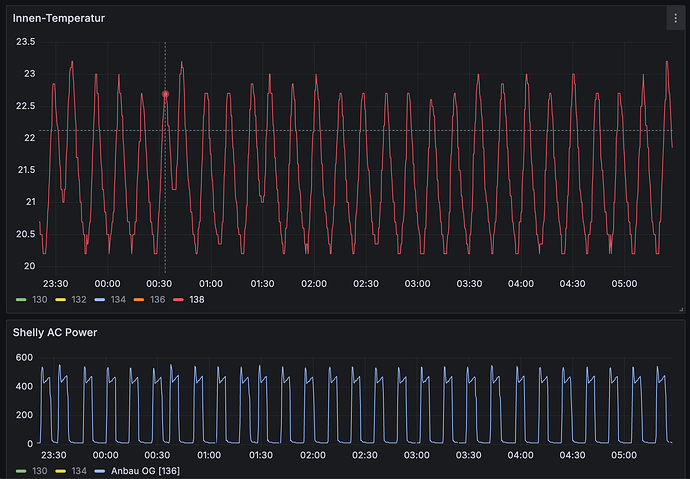This screenshot has height=479, width=690.
Task: Click yellow color swatch for series 132
Action: pyautogui.click(x=59, y=299)
